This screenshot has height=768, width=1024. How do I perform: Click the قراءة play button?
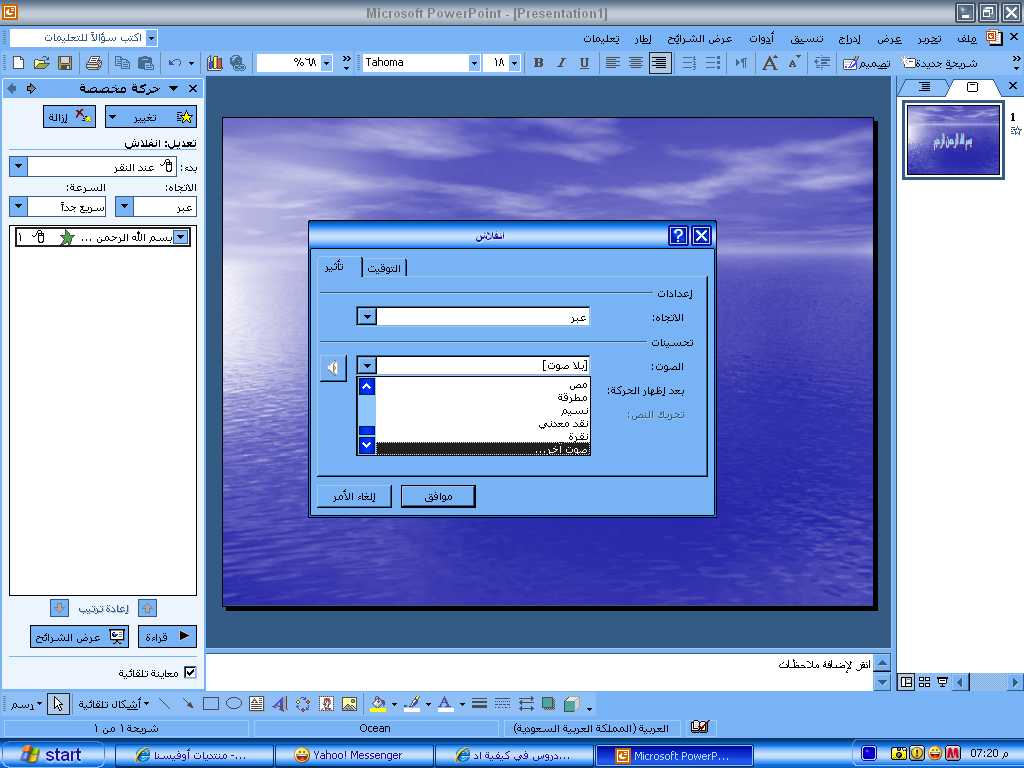coord(167,636)
